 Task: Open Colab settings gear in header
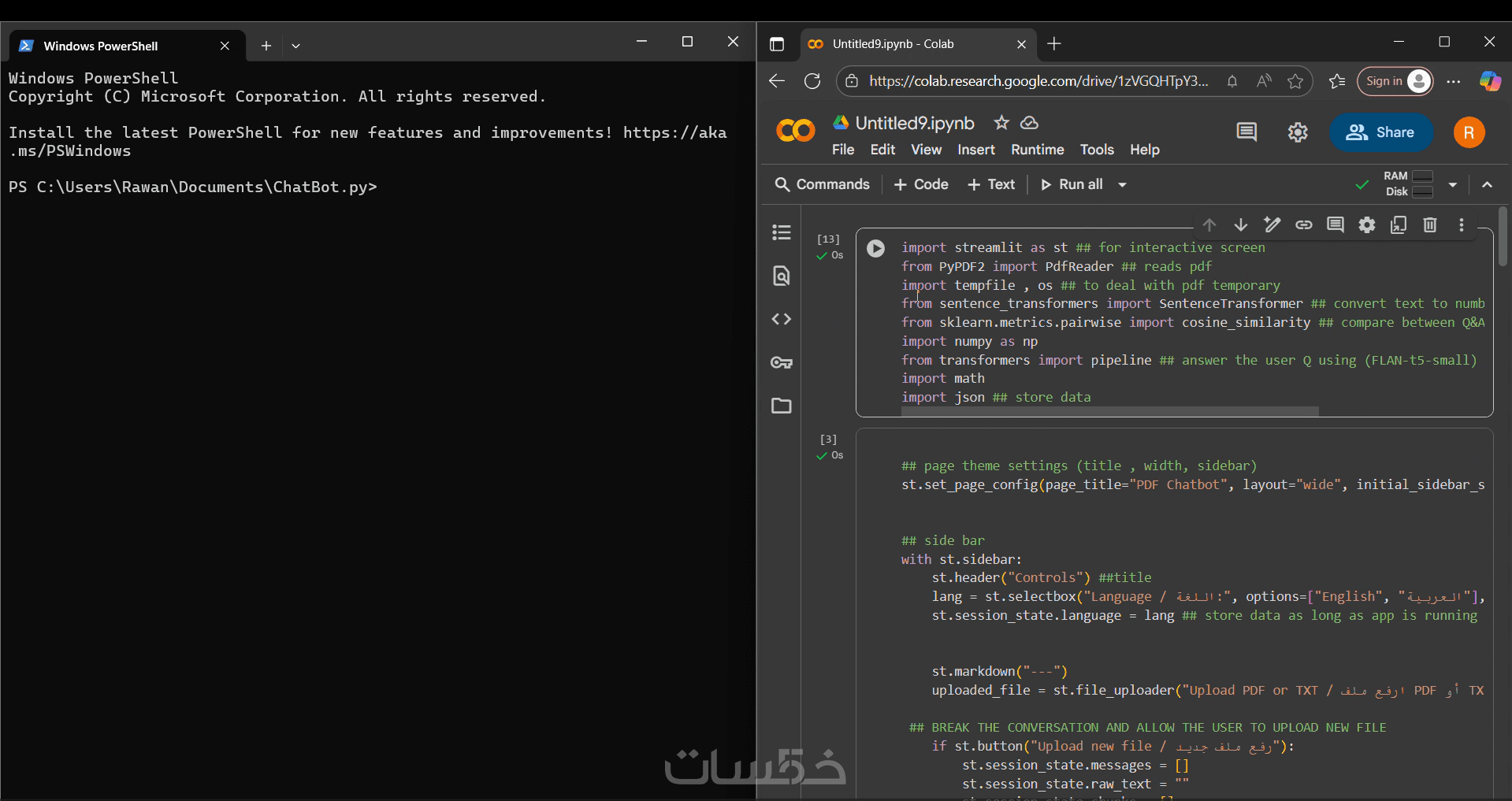(1298, 132)
